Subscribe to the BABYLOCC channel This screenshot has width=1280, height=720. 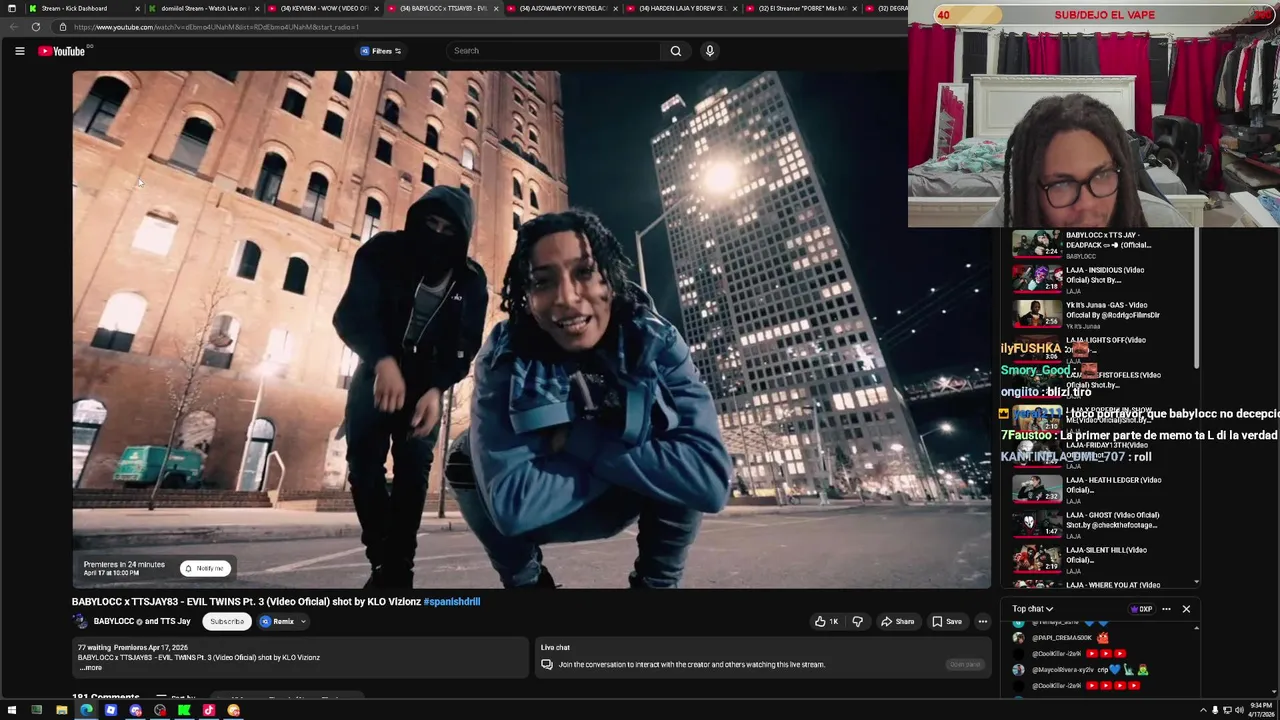click(x=227, y=622)
